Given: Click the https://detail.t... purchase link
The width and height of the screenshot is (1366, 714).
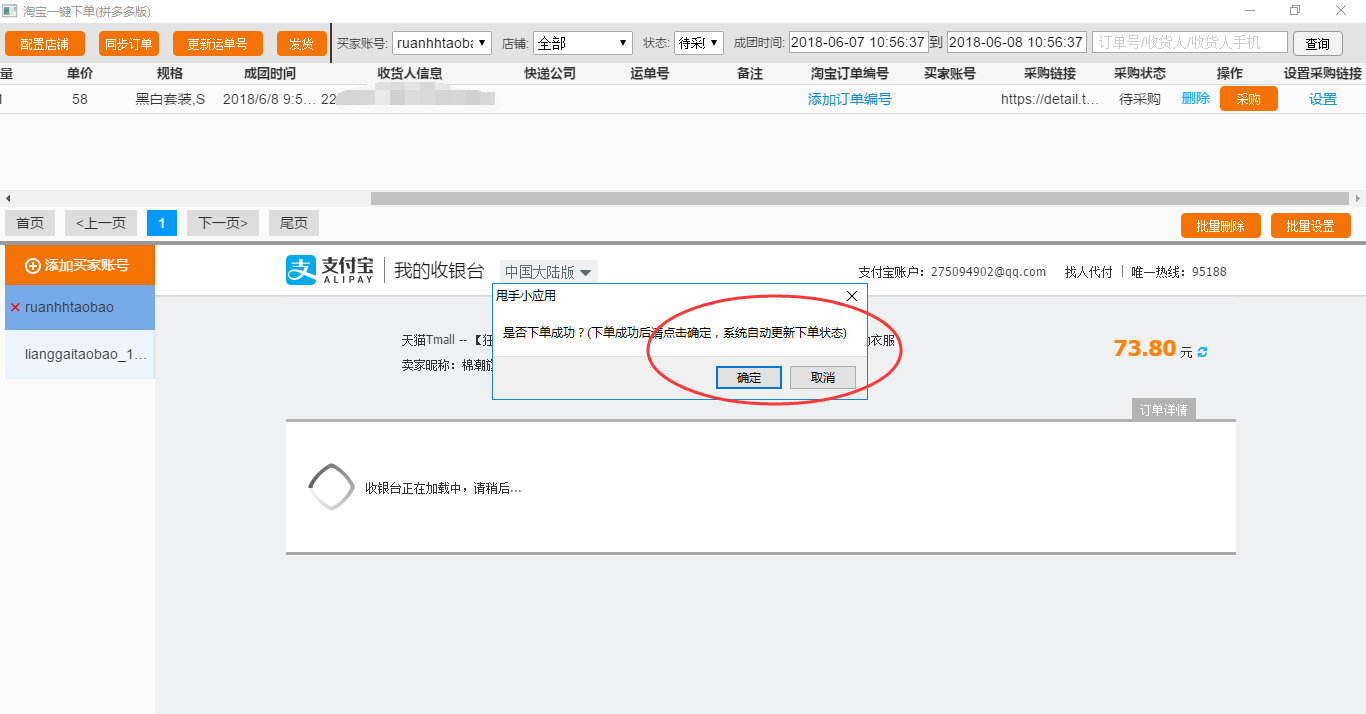Looking at the screenshot, I should (x=1050, y=99).
